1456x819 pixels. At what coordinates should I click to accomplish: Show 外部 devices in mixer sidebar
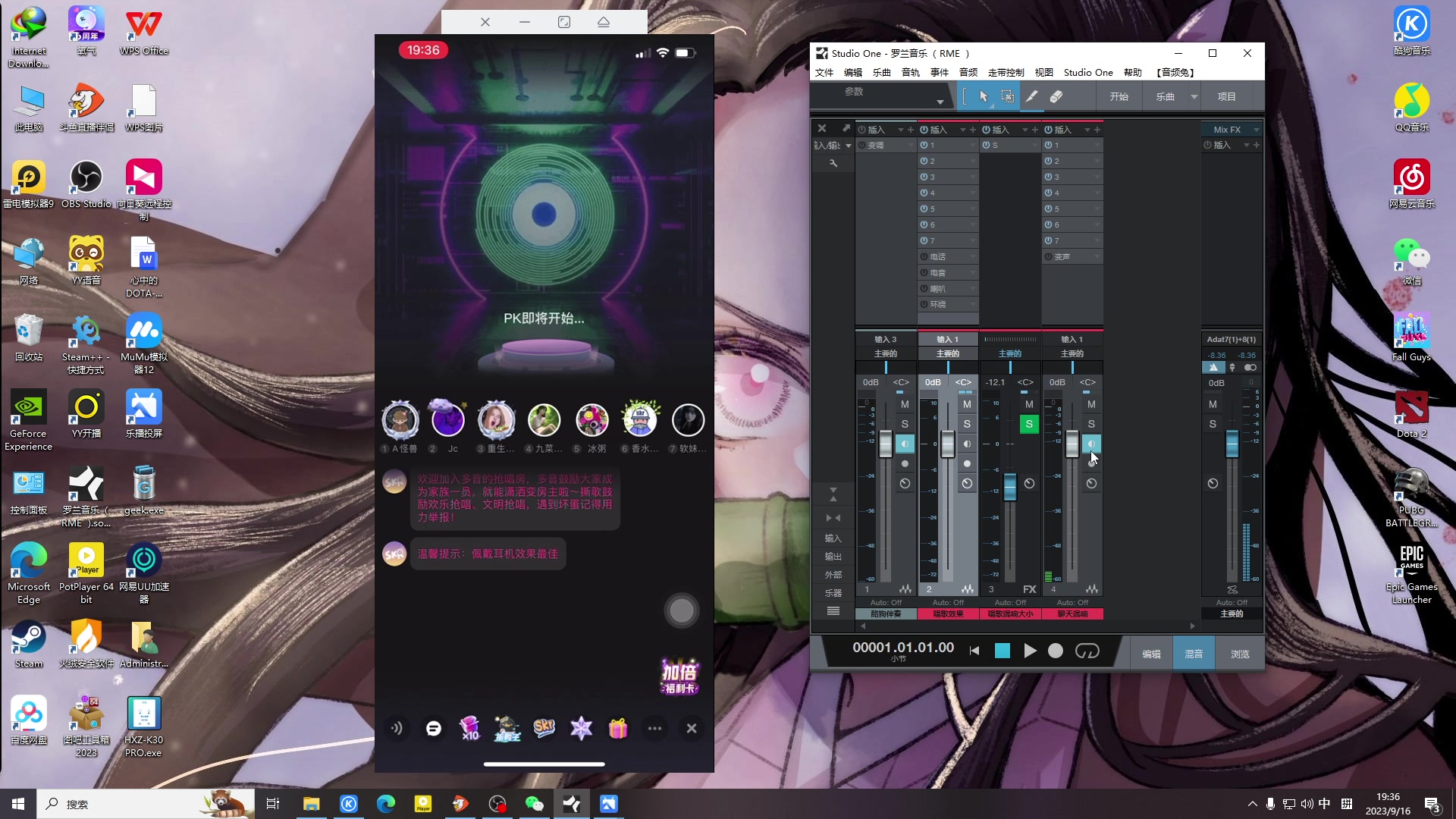[x=833, y=574]
